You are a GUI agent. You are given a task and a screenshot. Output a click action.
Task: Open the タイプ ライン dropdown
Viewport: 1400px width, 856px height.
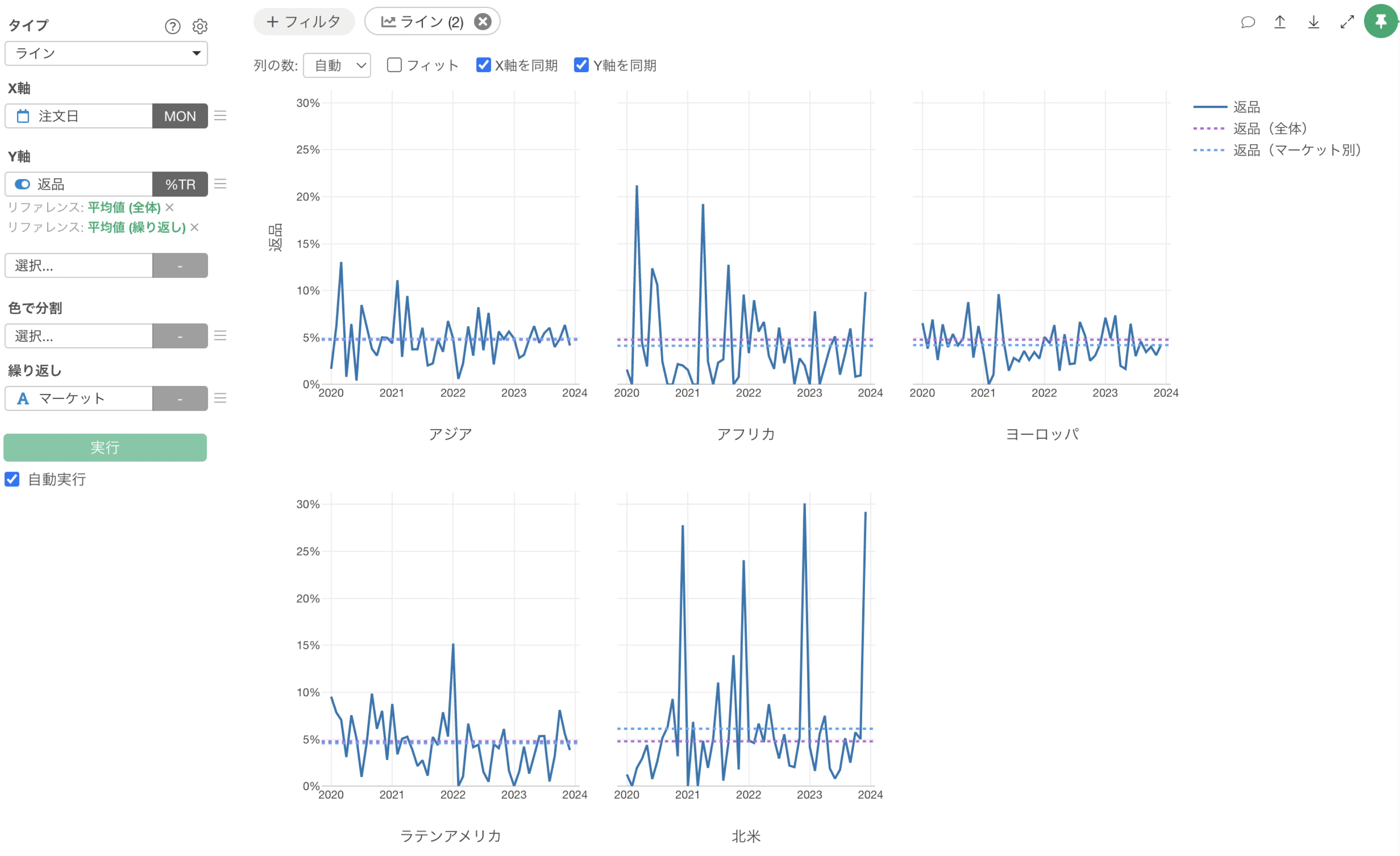pos(106,53)
